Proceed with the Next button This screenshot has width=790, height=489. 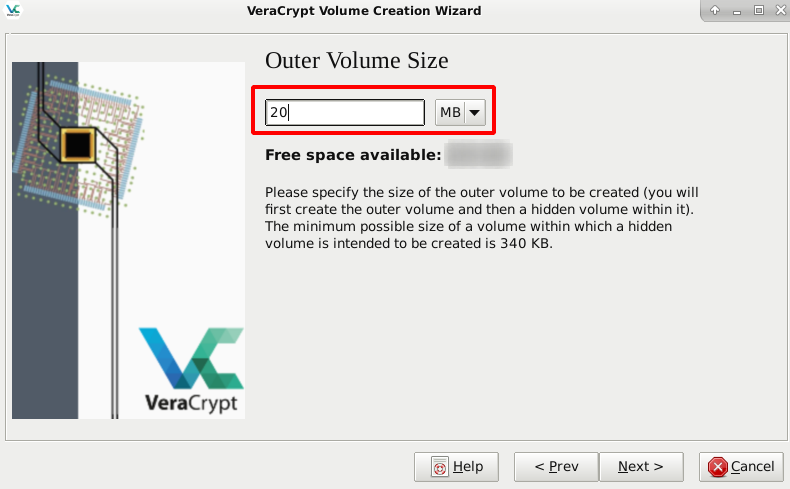pos(641,467)
